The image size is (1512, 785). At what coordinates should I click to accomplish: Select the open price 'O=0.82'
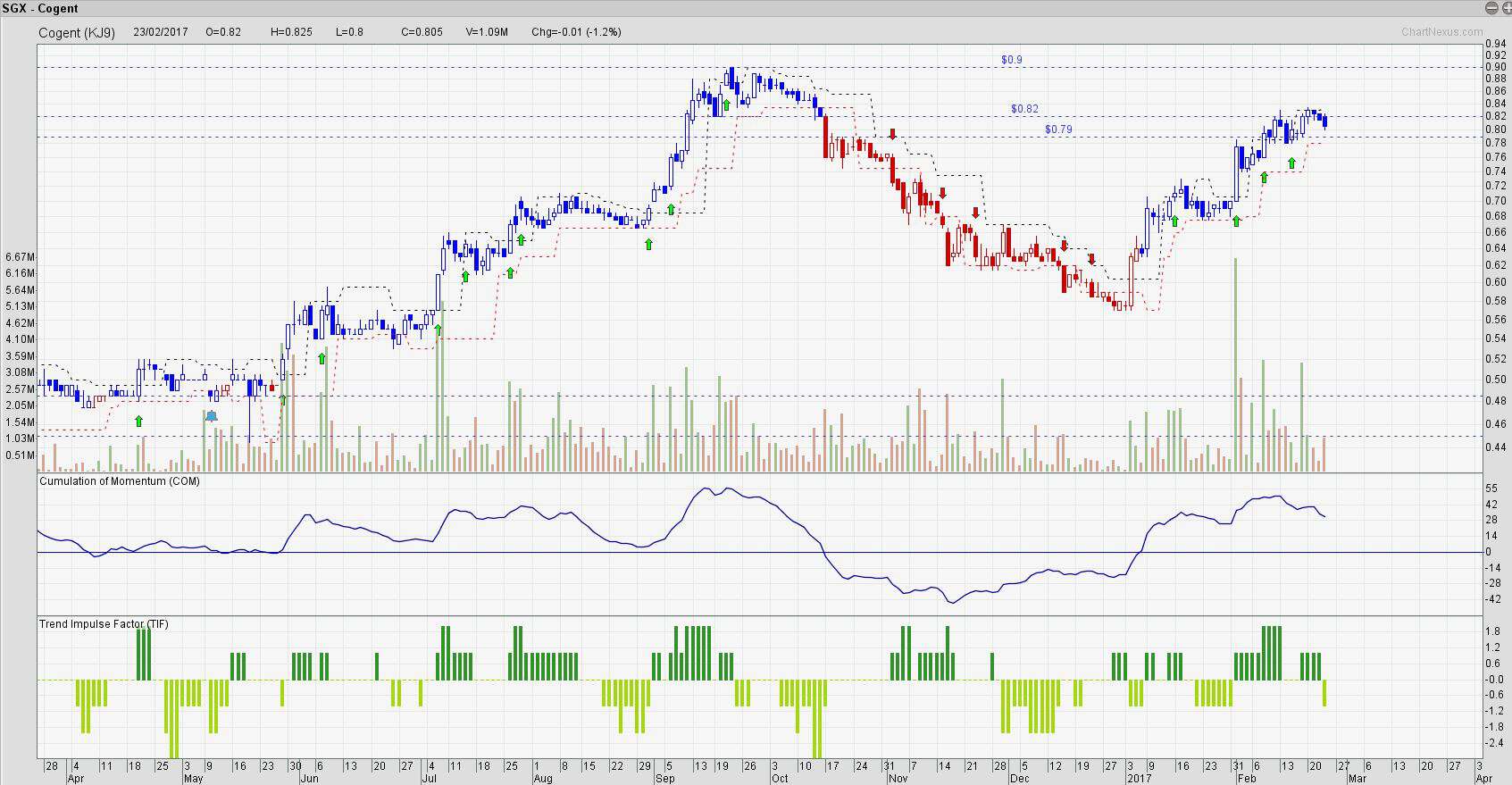click(x=223, y=32)
